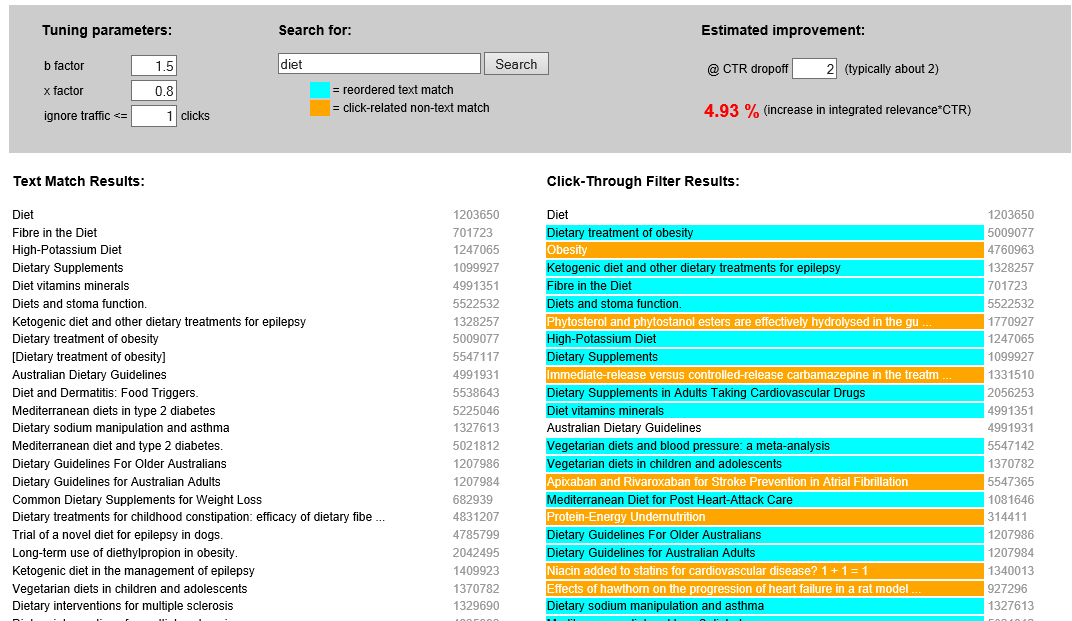1072x621 pixels.
Task: Select 'Diet and Dermatitis: Food Triggers.' result
Action: tap(105, 393)
